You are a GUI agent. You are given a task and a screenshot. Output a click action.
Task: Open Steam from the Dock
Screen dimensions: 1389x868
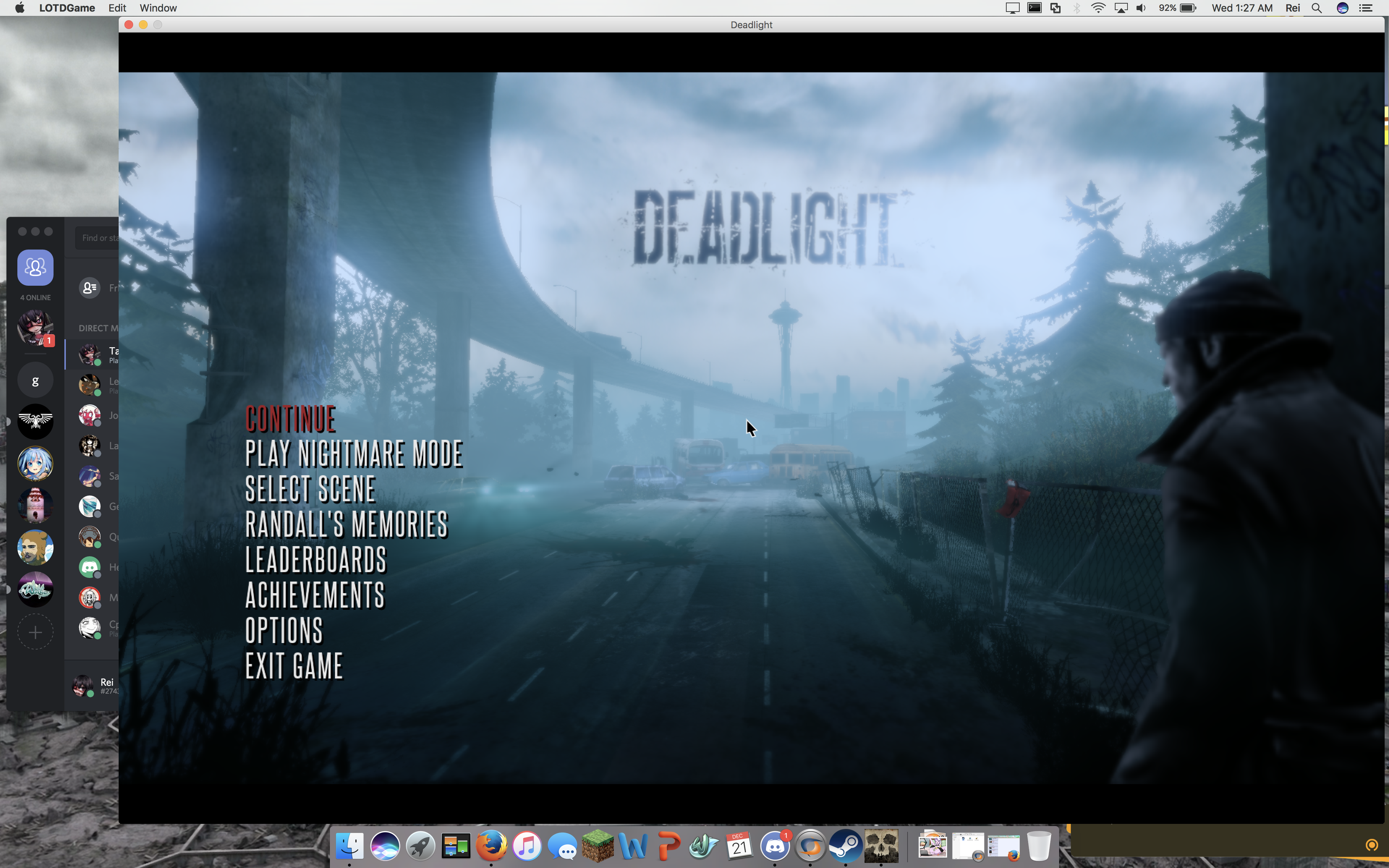[x=845, y=846]
